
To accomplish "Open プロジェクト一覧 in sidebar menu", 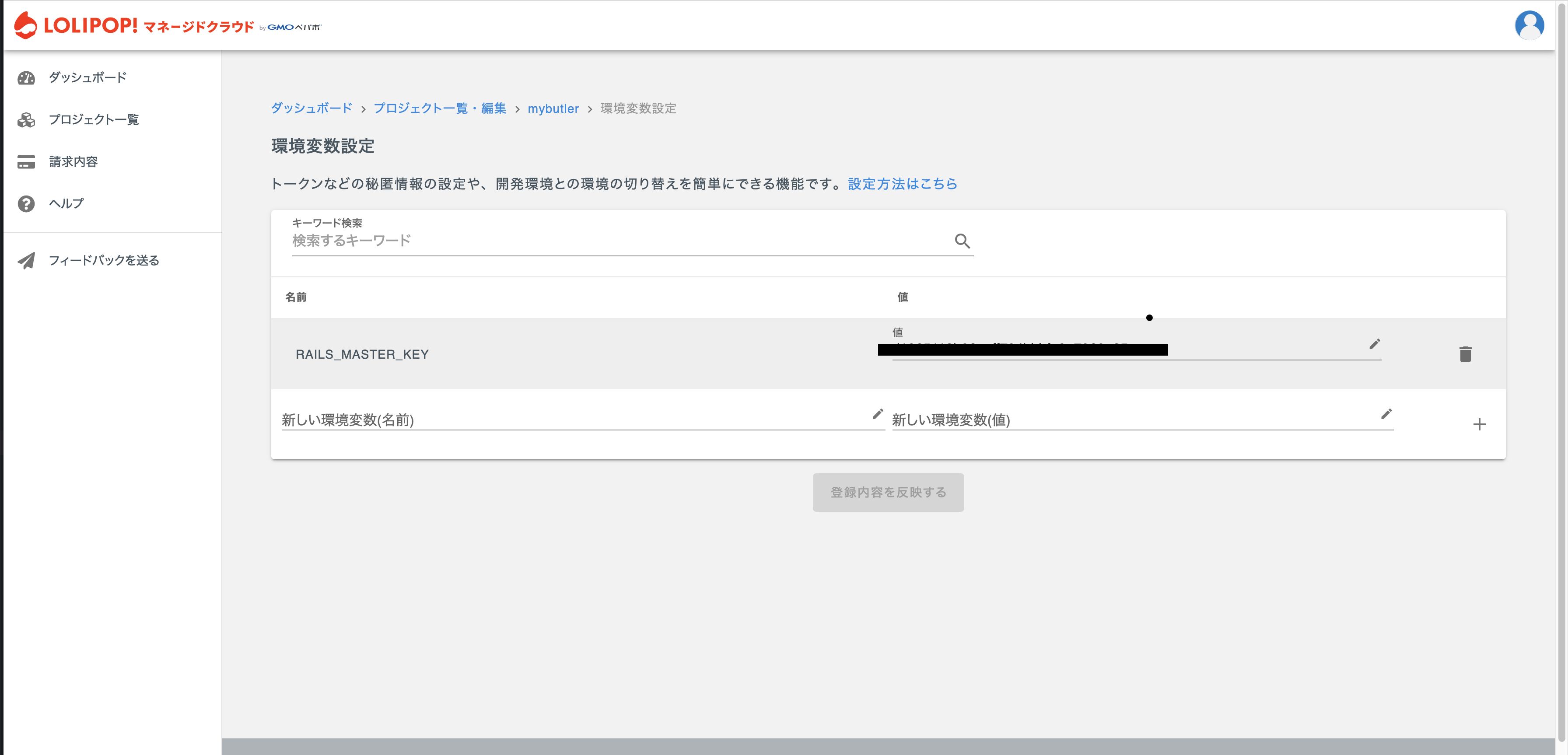I will click(x=94, y=120).
